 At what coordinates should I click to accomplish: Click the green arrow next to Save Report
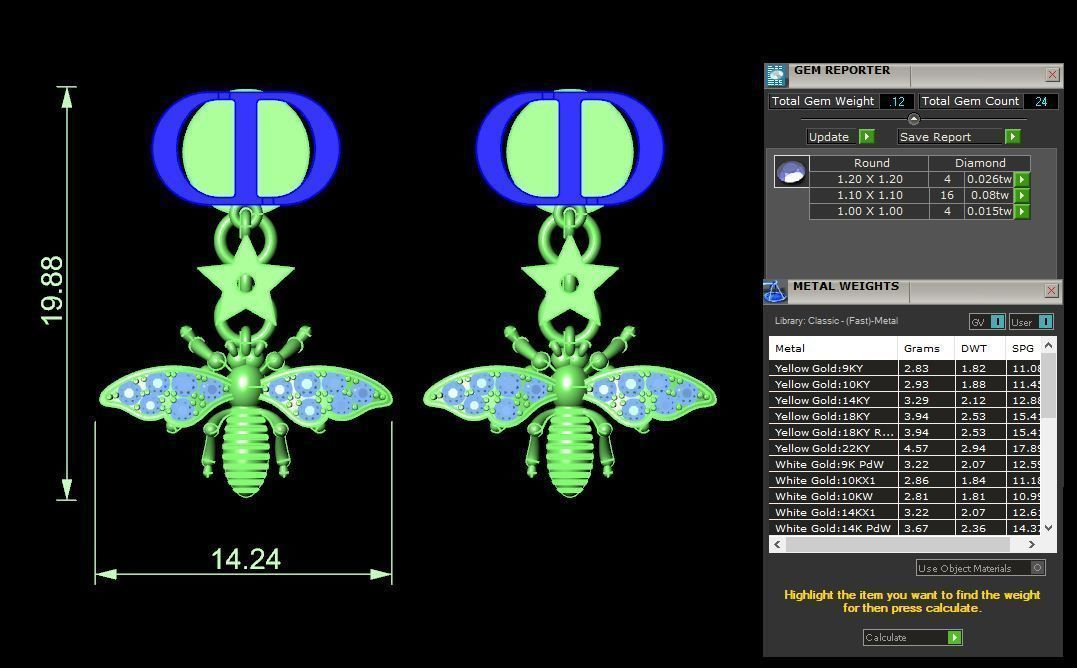[x=1012, y=137]
